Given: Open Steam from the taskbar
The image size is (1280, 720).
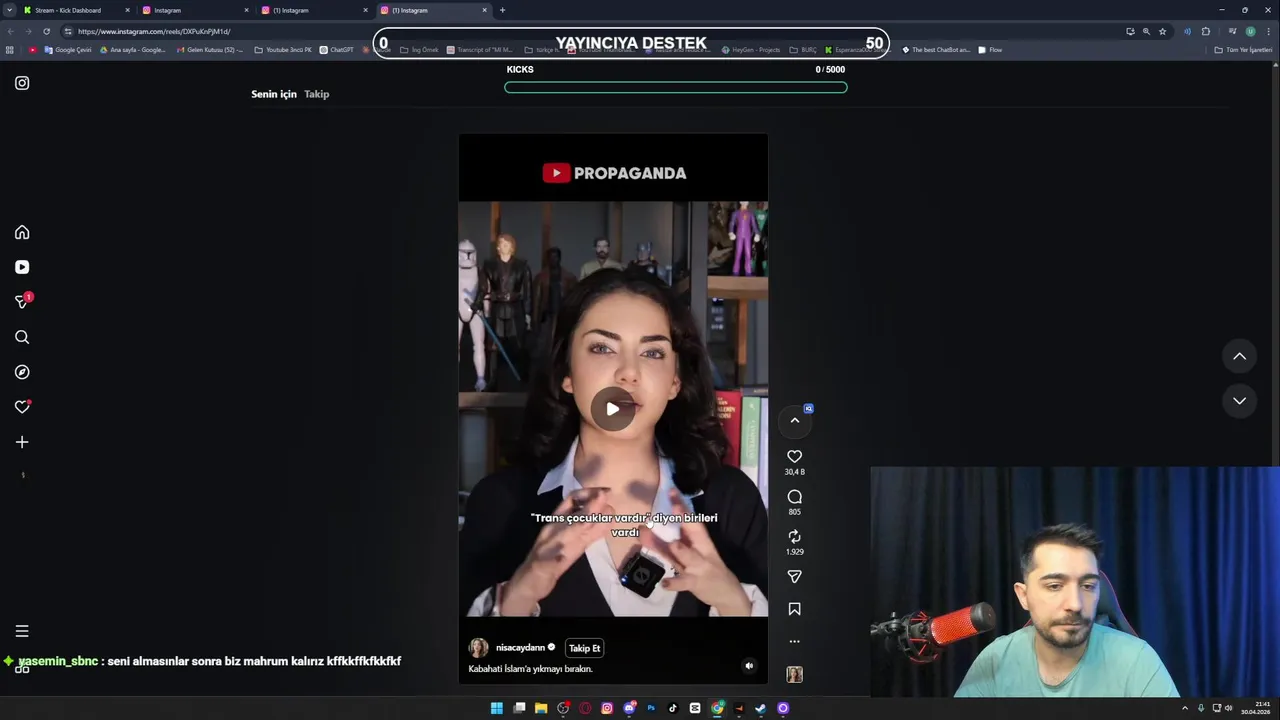Looking at the screenshot, I should pyautogui.click(x=761, y=708).
